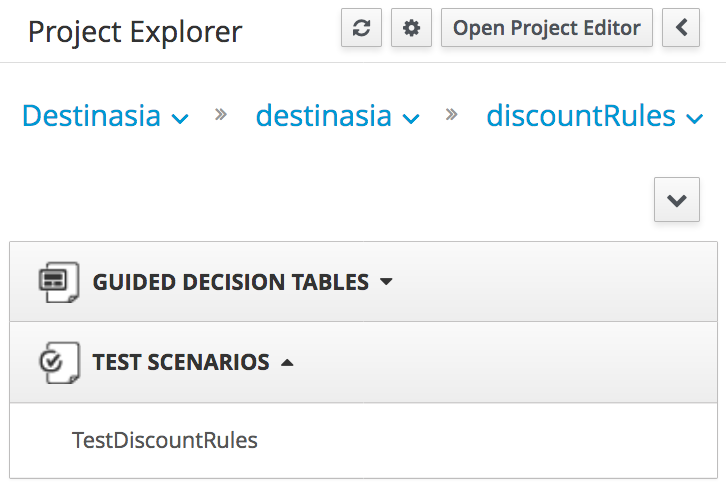Click the first double-arrow breadcrumb separator
Image resolution: width=726 pixels, height=492 pixels.
click(221, 114)
